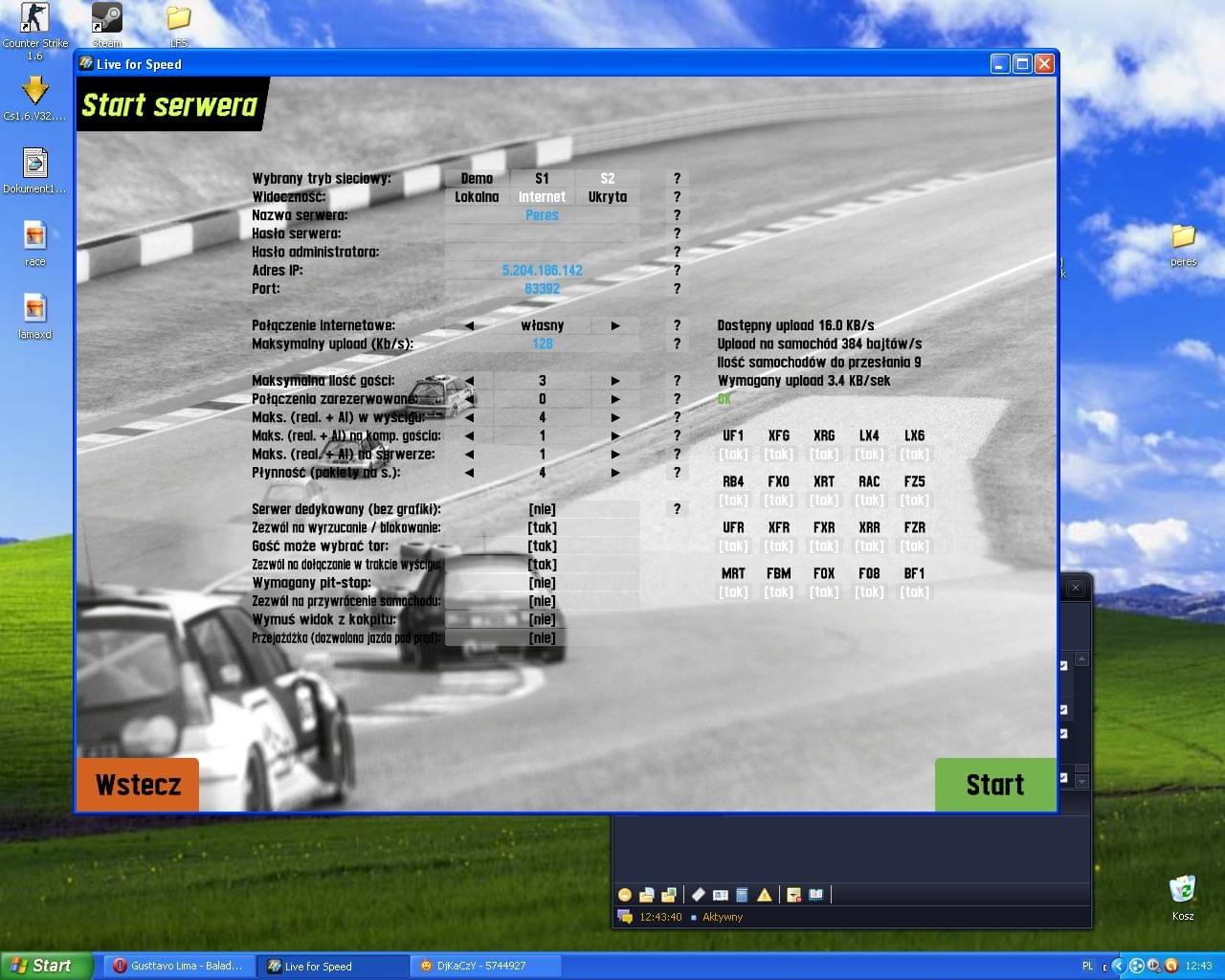Select the Demo network mode
1225x980 pixels.
tap(477, 178)
